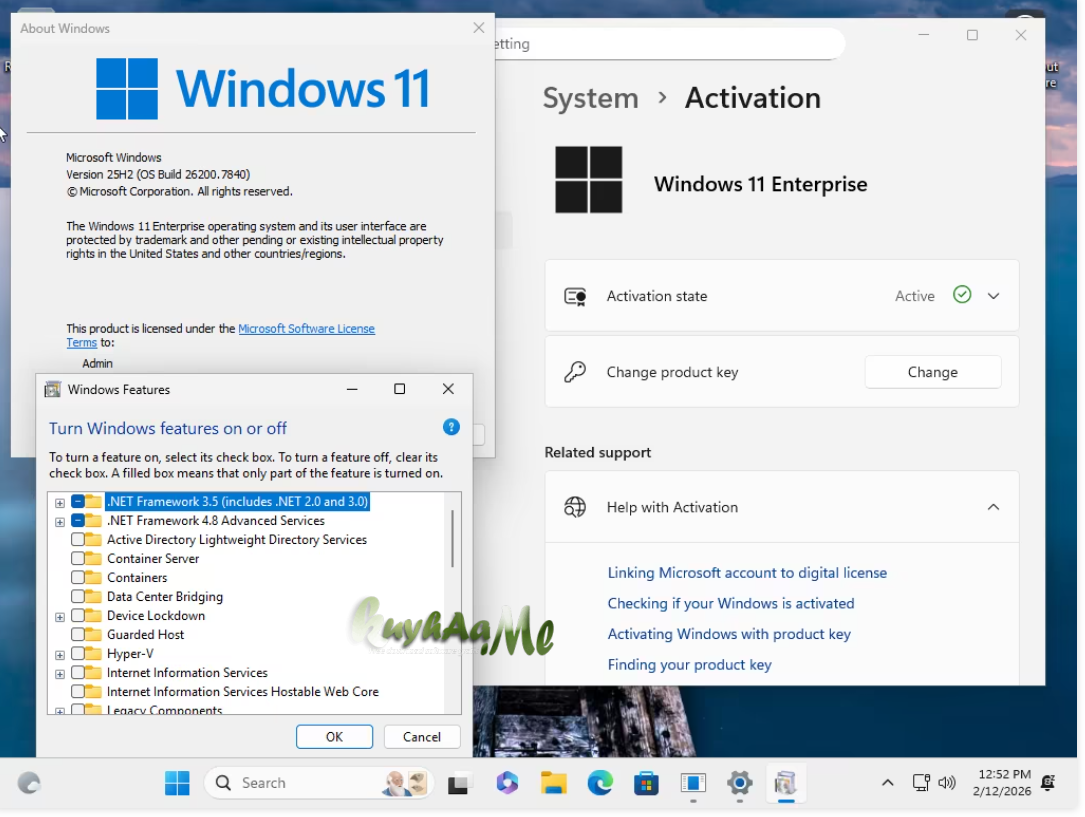This screenshot has height=817, width=1085.
Task: Expand Hyper-V tree node
Action: point(60,654)
